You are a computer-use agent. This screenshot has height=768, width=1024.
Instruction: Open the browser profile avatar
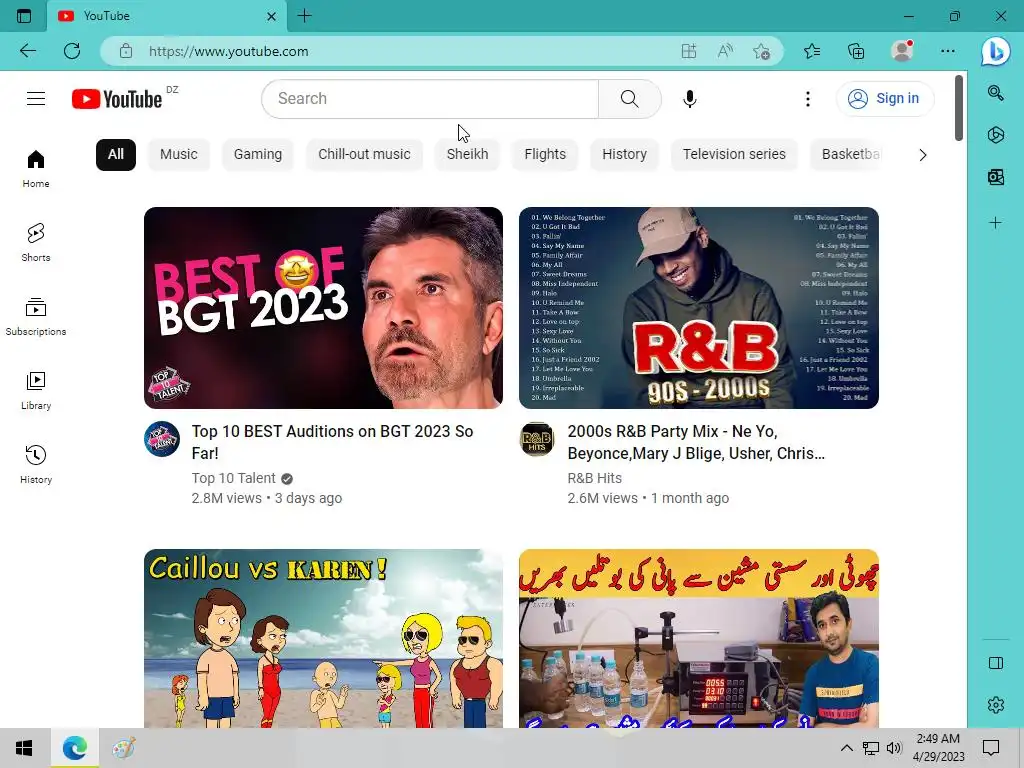(902, 51)
